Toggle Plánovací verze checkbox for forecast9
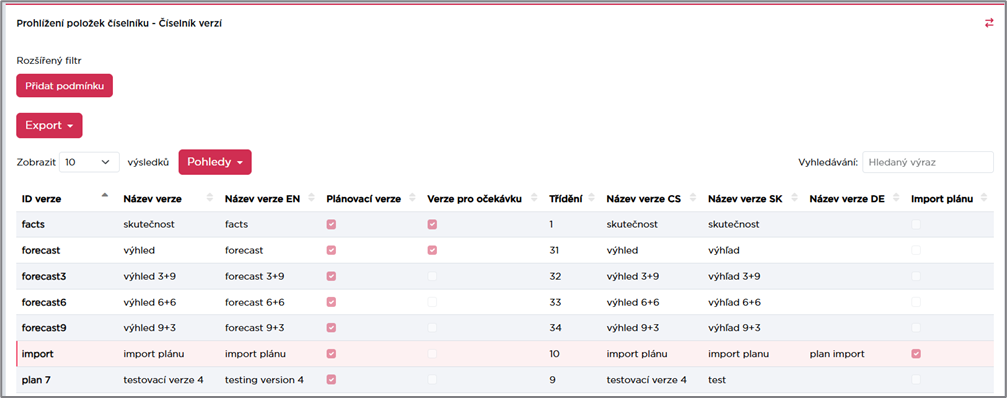1007x398 pixels. 331,327
